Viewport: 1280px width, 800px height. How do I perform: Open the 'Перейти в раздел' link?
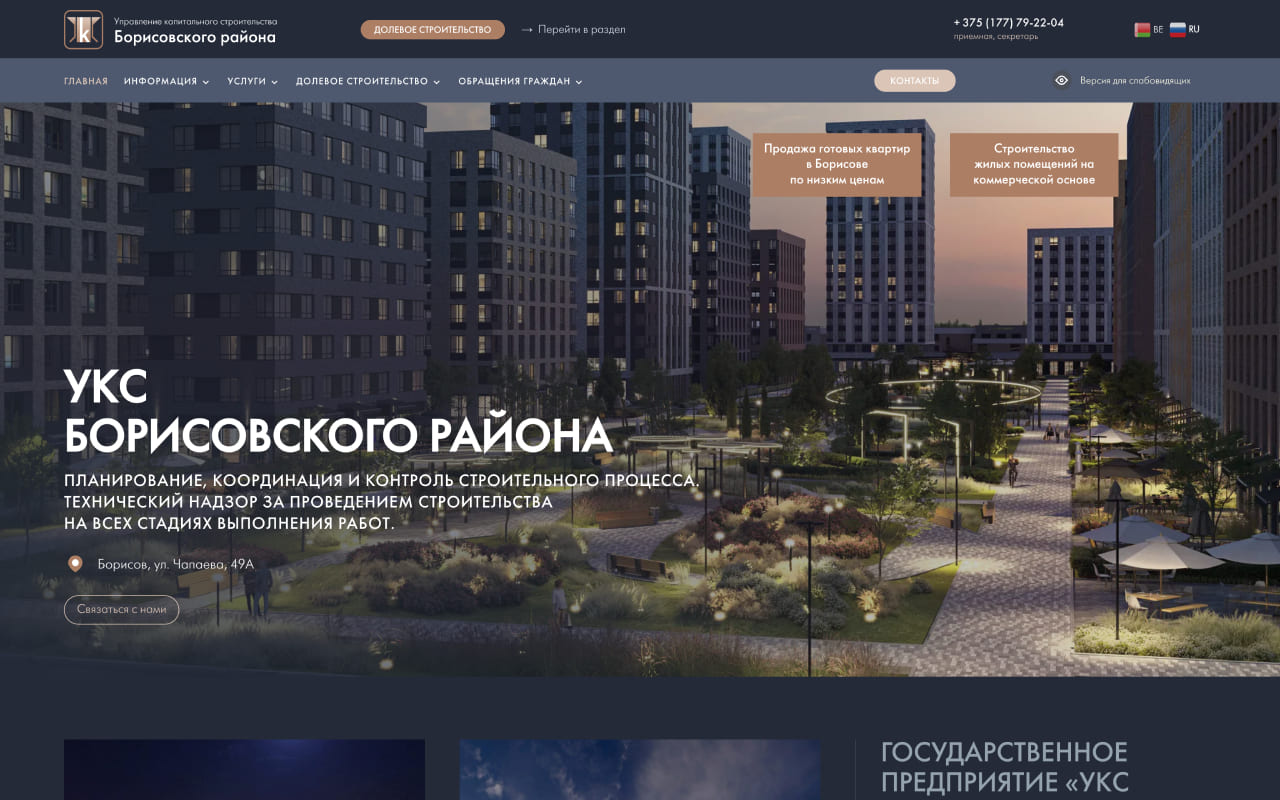581,30
